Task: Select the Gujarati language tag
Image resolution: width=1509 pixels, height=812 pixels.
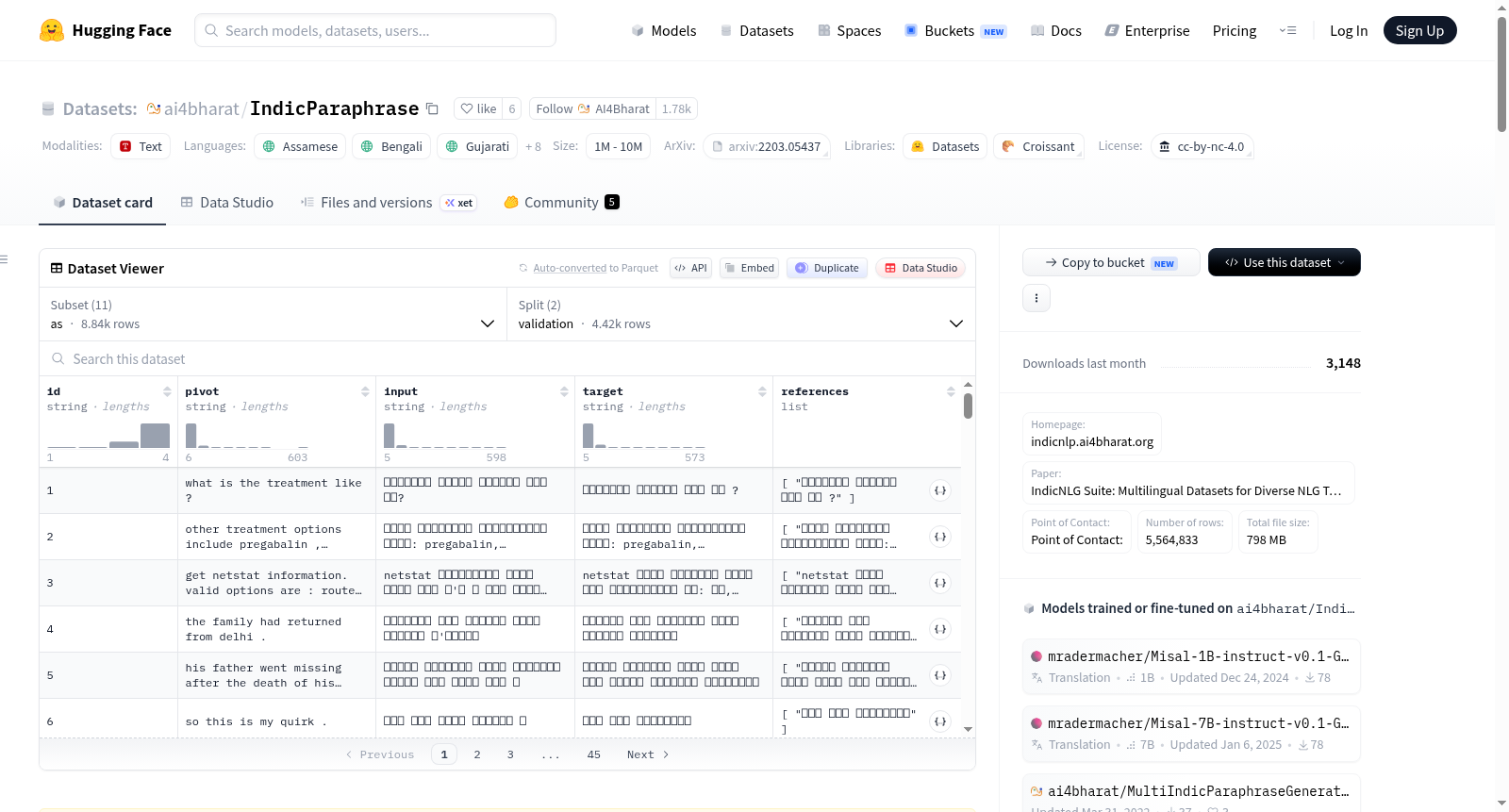Action: tap(477, 146)
